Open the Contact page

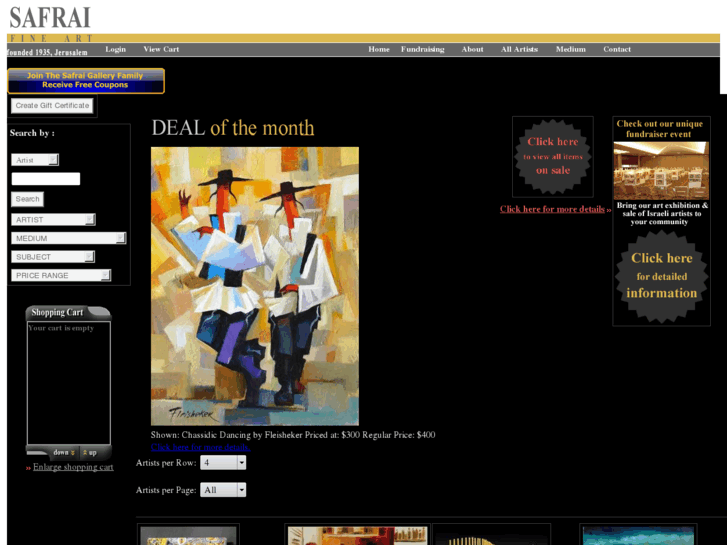617,49
